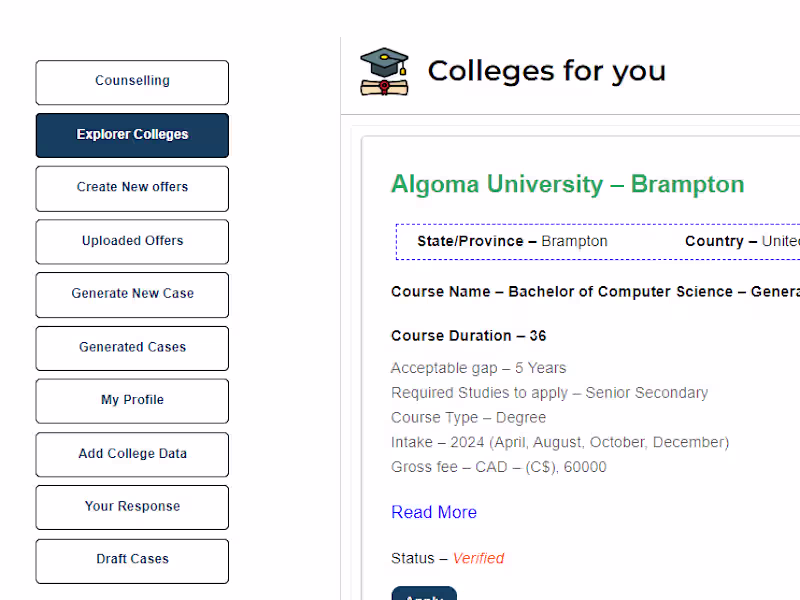The height and width of the screenshot is (600, 800).
Task: Open My Profile
Action: point(132,400)
